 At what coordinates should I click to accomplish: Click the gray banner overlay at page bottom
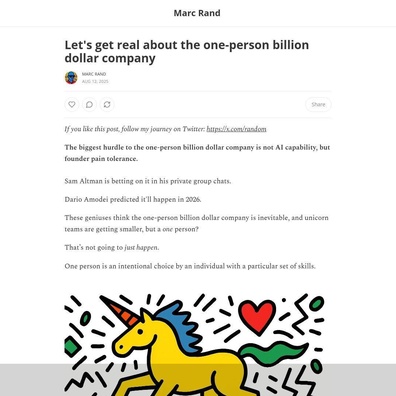[198, 380]
